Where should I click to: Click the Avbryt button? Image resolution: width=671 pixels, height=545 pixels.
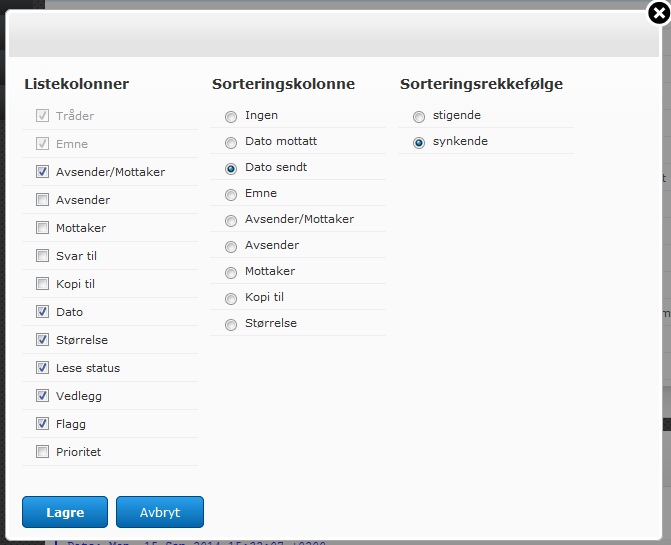pos(160,512)
